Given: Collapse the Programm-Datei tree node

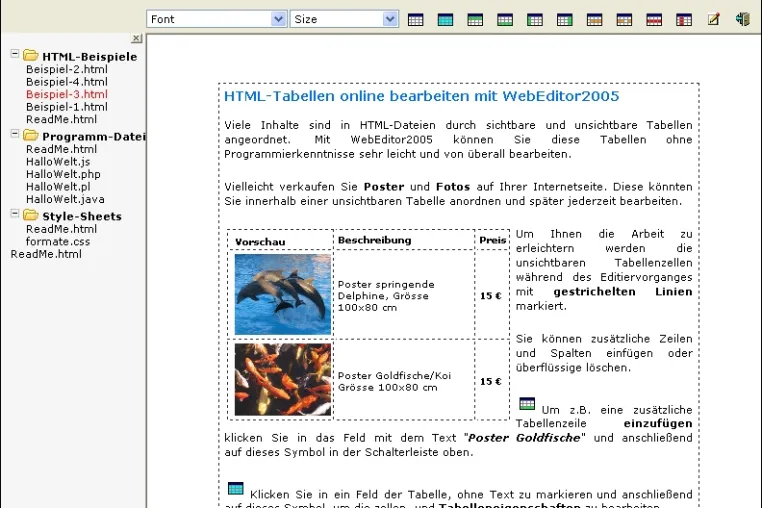Looking at the screenshot, I should pyautogui.click(x=15, y=133).
